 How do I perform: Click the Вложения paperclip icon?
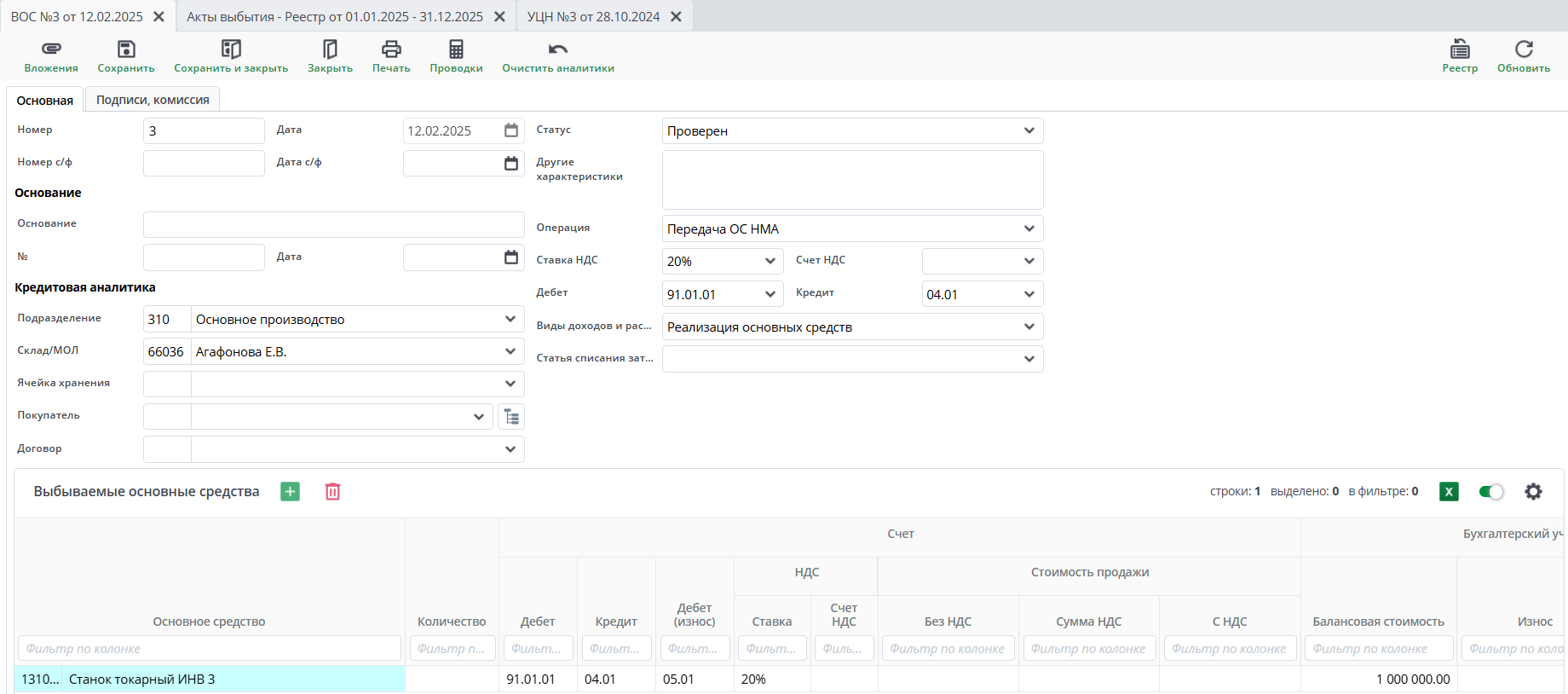(x=51, y=49)
